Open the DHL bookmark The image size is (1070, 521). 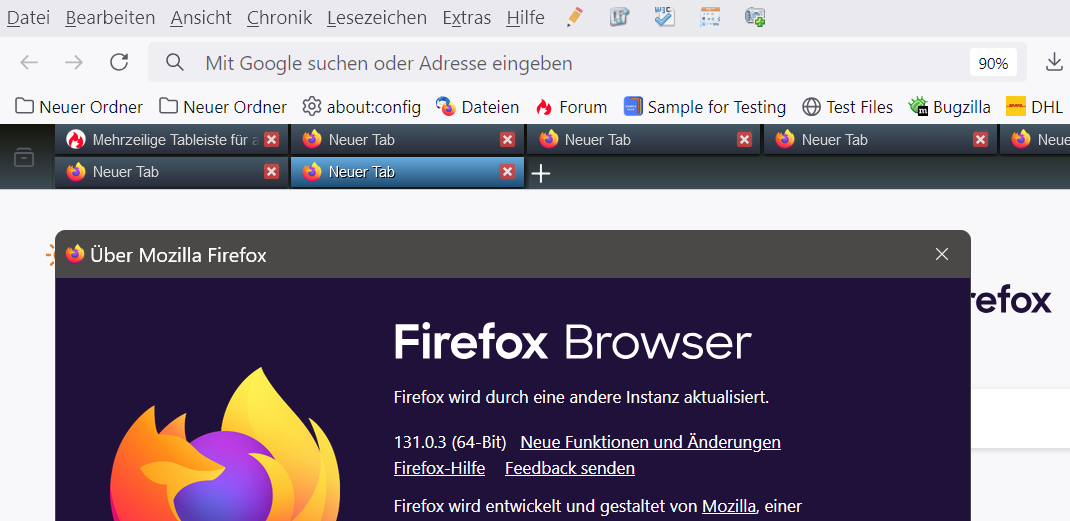point(1035,107)
